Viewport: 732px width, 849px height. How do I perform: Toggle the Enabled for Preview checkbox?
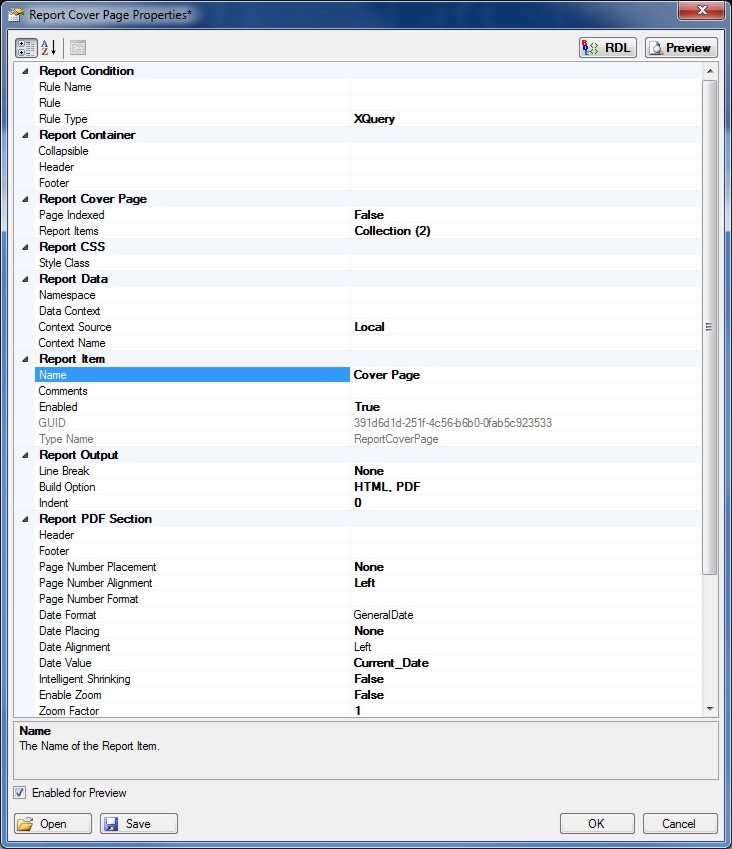pyautogui.click(x=21, y=793)
